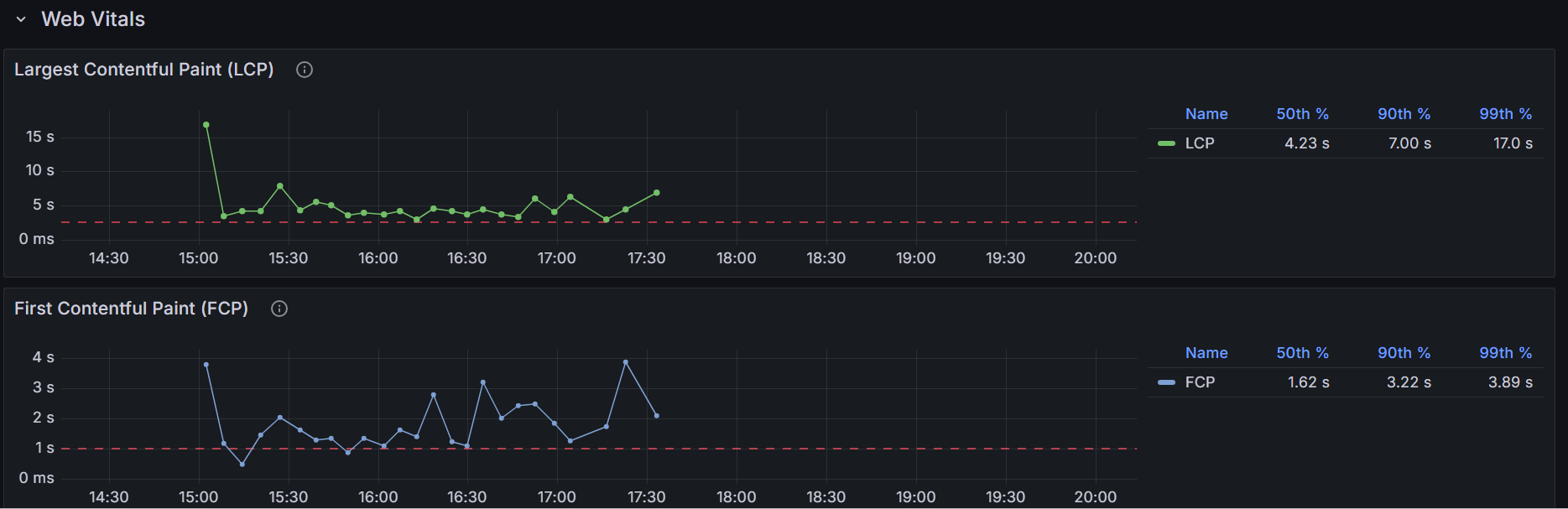Sort LCP legend by 50th % column

tap(1302, 114)
